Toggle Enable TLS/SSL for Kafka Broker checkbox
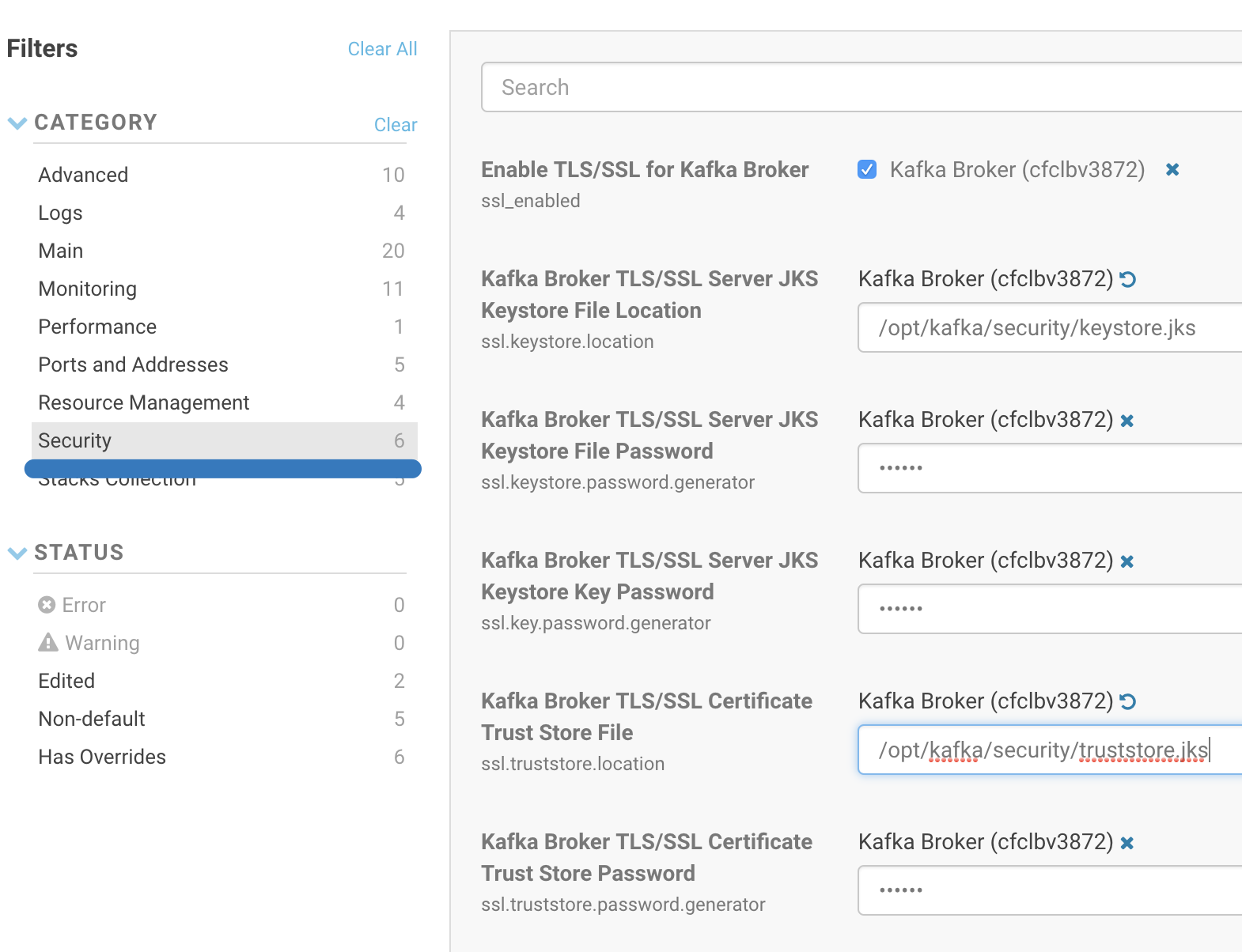The width and height of the screenshot is (1242, 952). pos(867,169)
